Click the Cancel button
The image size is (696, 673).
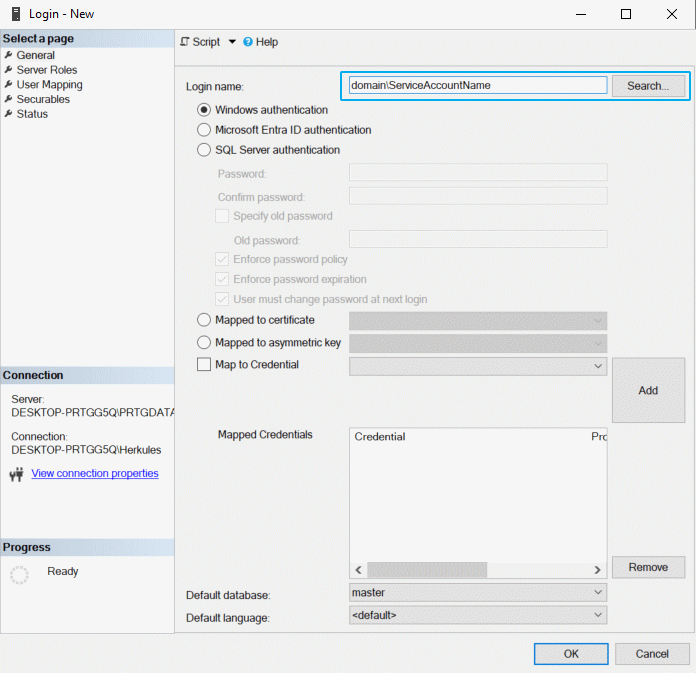(x=652, y=653)
